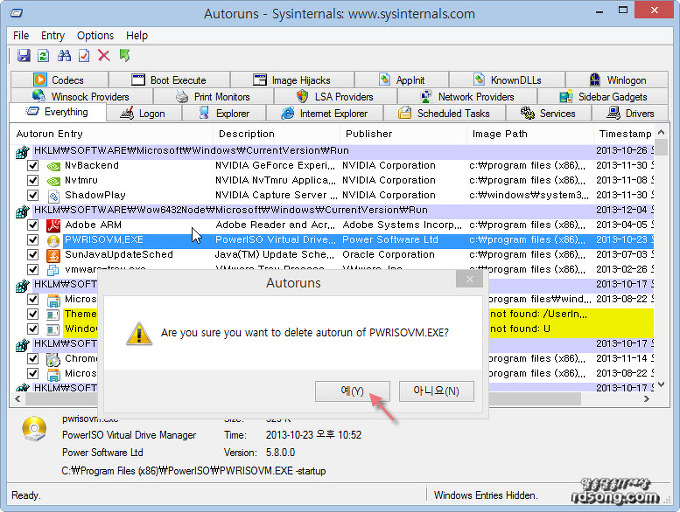This screenshot has height=512, width=680.
Task: Cancel deletion with the 아니오(N) button
Action: (x=436, y=391)
